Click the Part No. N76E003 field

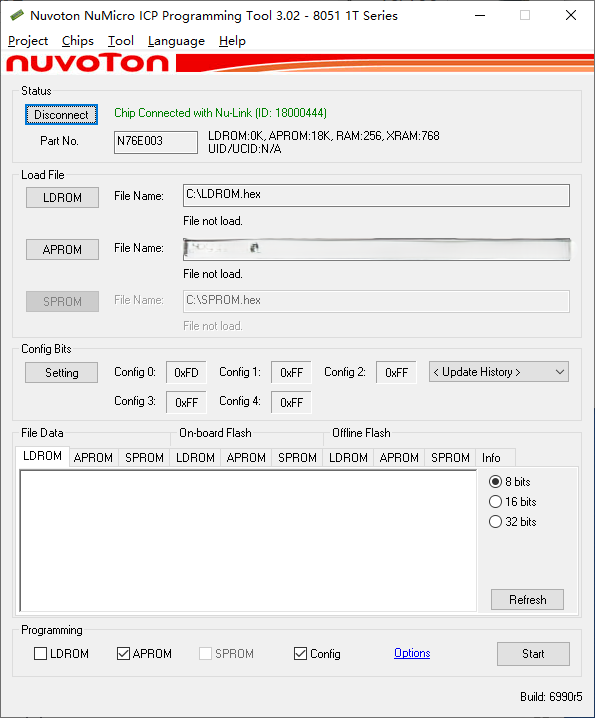[156, 142]
